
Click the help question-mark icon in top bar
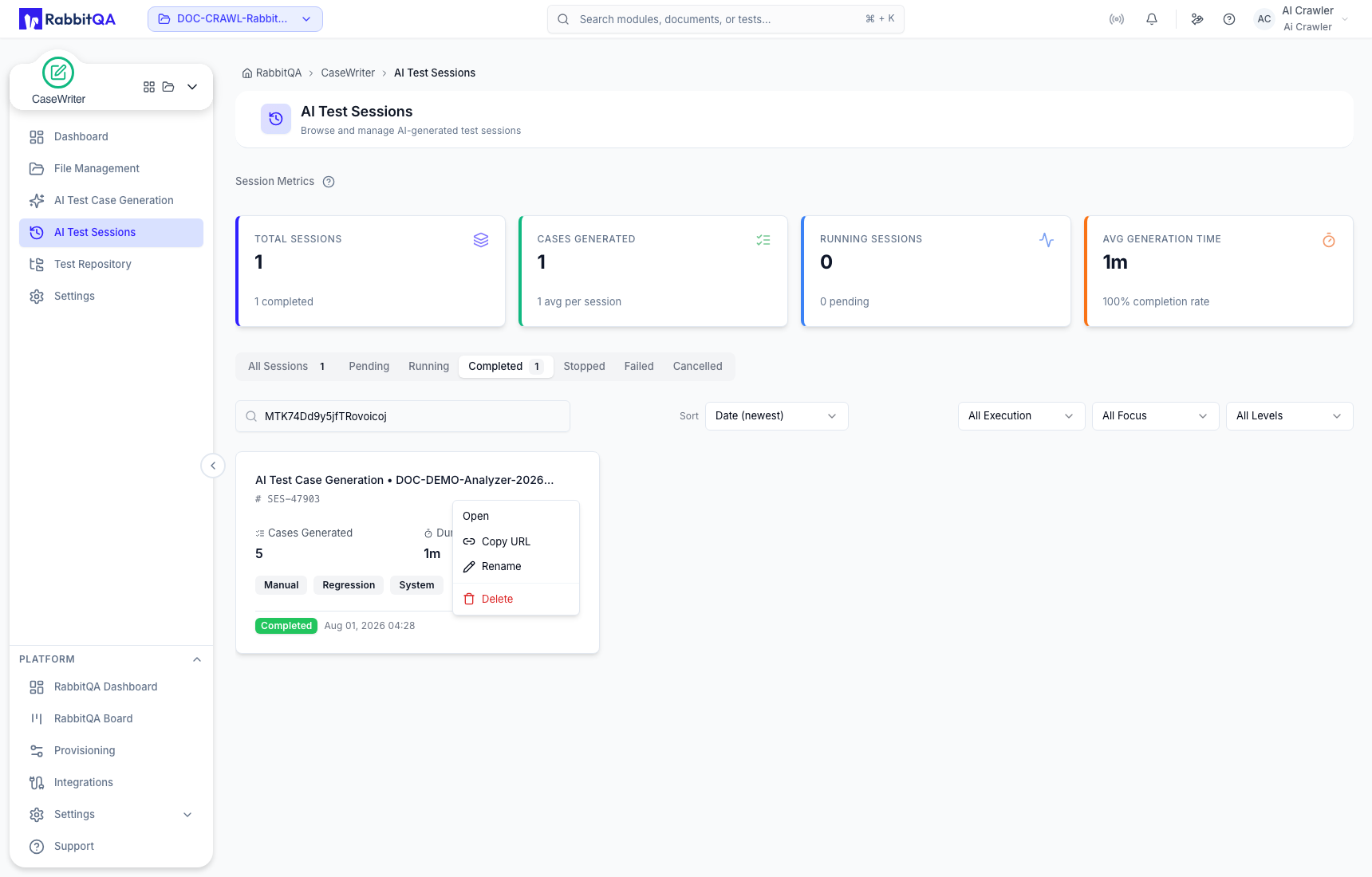coord(1229,19)
